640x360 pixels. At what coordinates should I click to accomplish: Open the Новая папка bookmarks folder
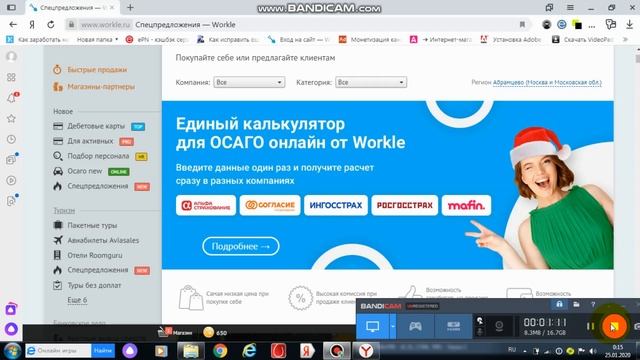pyautogui.click(x=97, y=40)
